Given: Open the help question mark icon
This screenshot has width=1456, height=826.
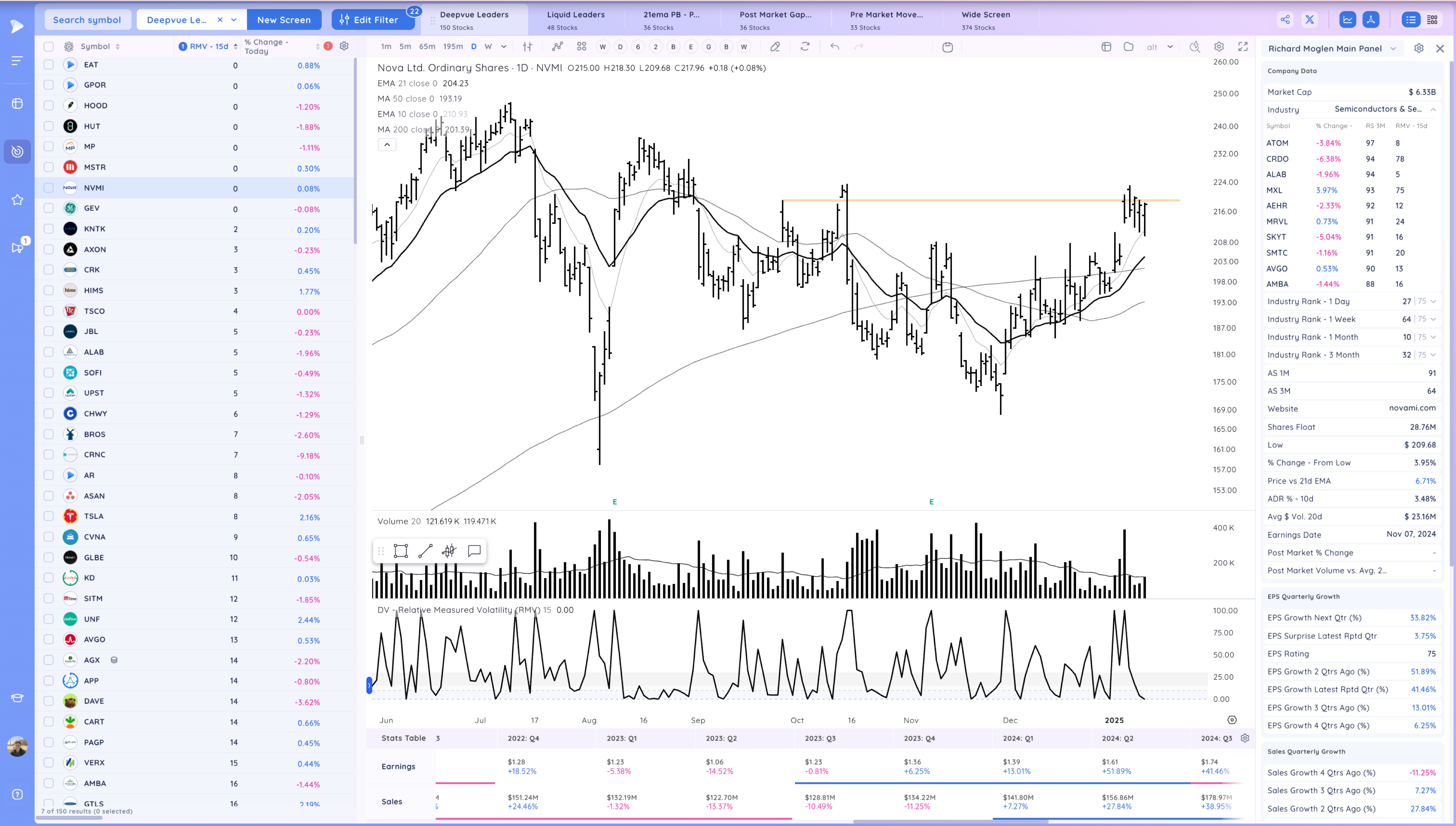Looking at the screenshot, I should pos(17,794).
